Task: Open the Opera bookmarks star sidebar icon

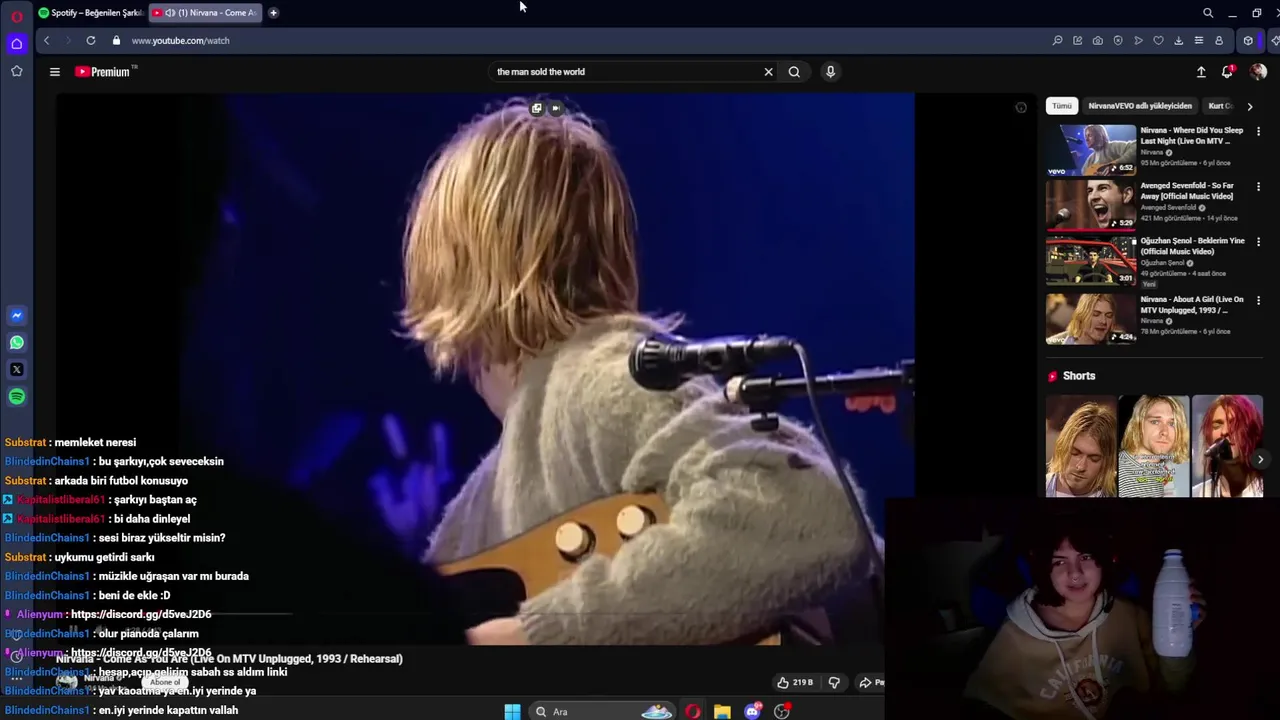Action: click(x=17, y=71)
